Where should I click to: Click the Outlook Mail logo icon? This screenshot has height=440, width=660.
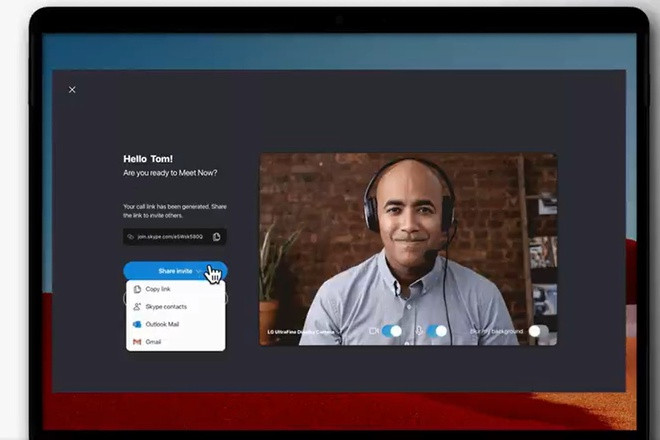[137, 324]
